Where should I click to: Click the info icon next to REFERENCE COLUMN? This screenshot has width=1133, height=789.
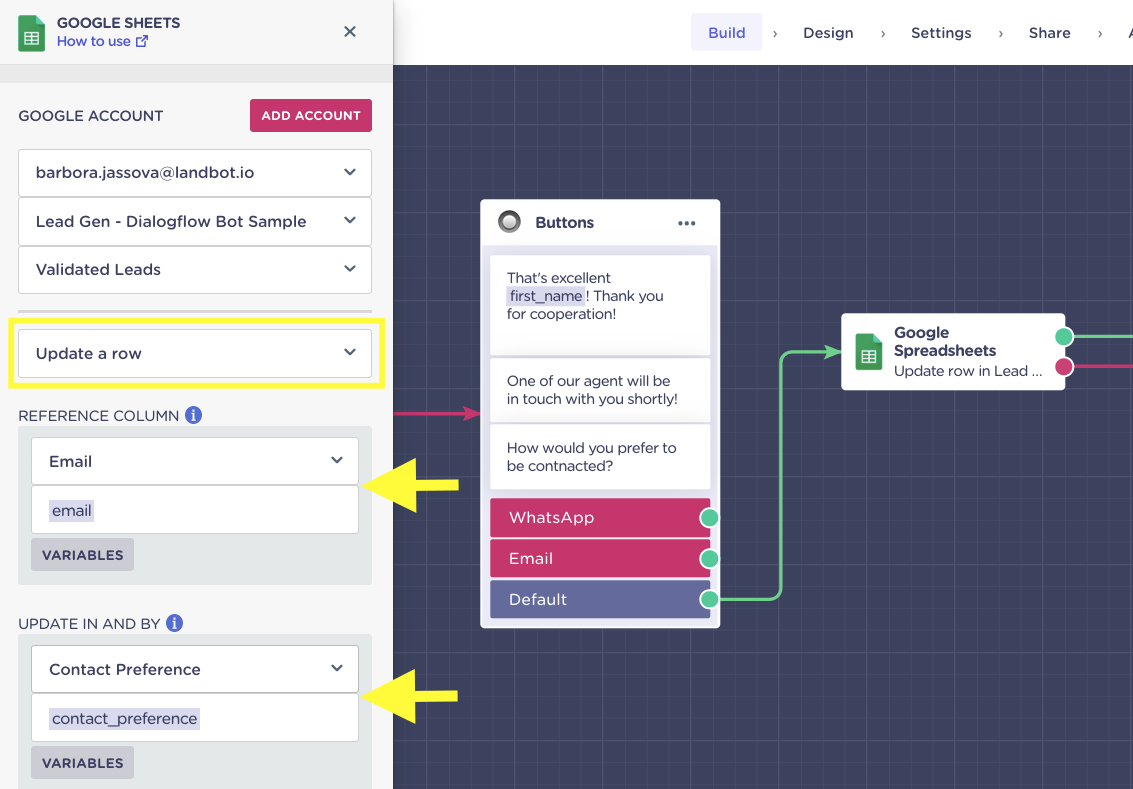click(193, 415)
